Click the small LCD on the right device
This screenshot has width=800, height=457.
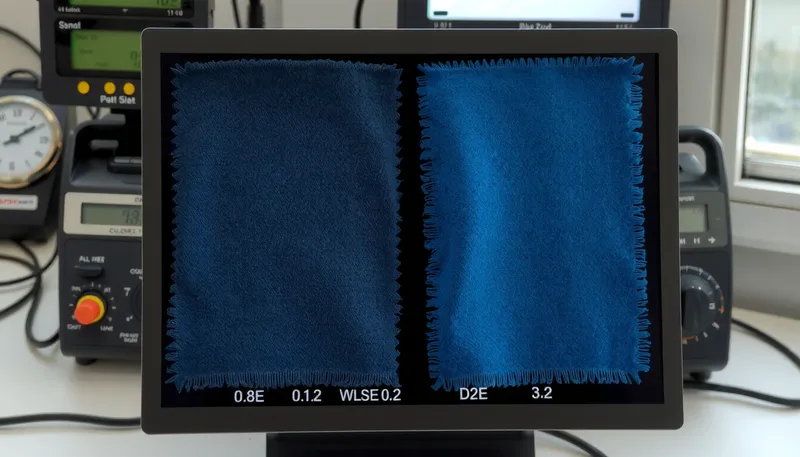pyautogui.click(x=693, y=218)
